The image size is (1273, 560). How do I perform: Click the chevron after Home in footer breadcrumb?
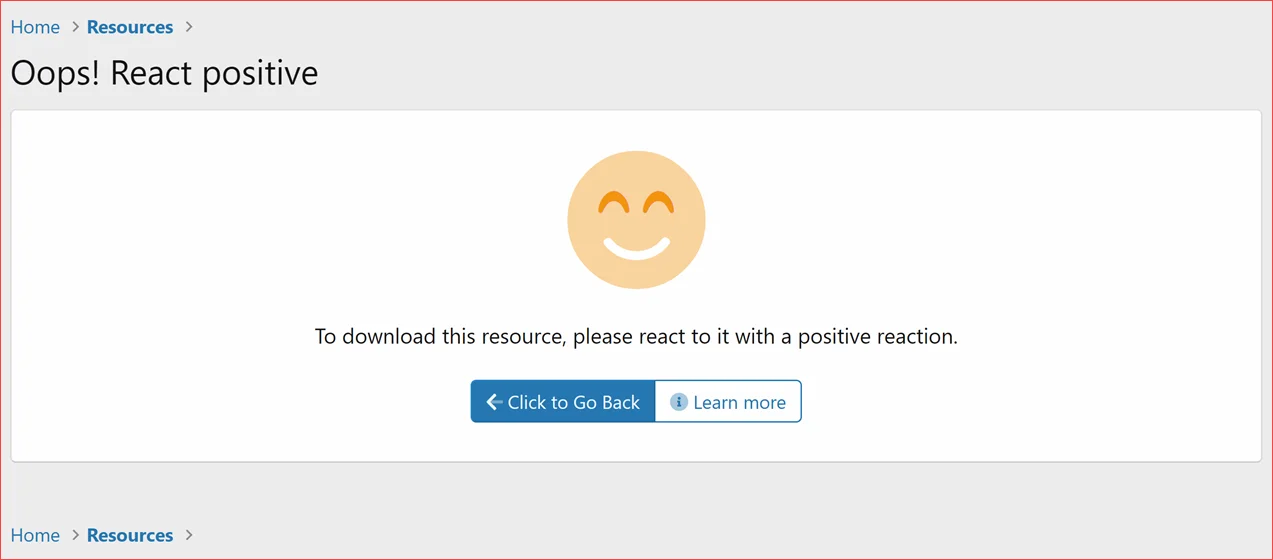coord(74,536)
